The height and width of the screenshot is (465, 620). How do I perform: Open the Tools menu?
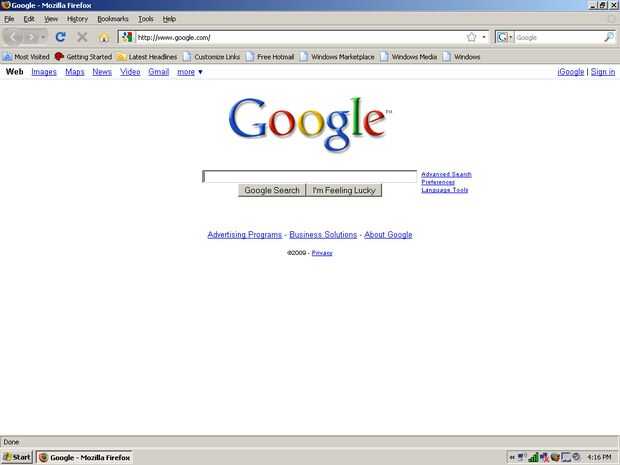(146, 19)
